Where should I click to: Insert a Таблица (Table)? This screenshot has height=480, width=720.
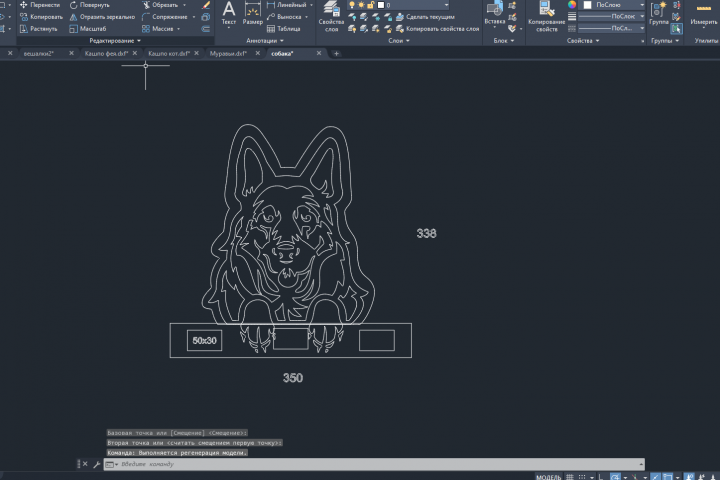[x=284, y=29]
